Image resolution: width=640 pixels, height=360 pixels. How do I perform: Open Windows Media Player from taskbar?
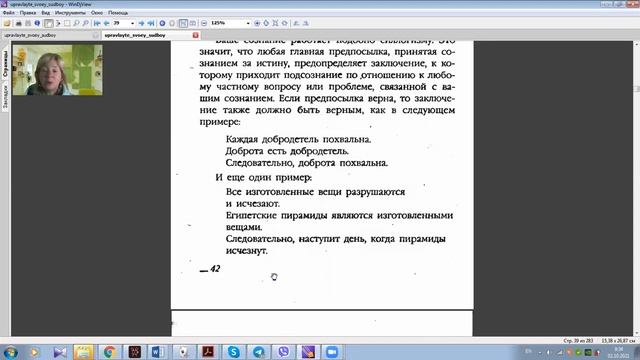pos(34,352)
